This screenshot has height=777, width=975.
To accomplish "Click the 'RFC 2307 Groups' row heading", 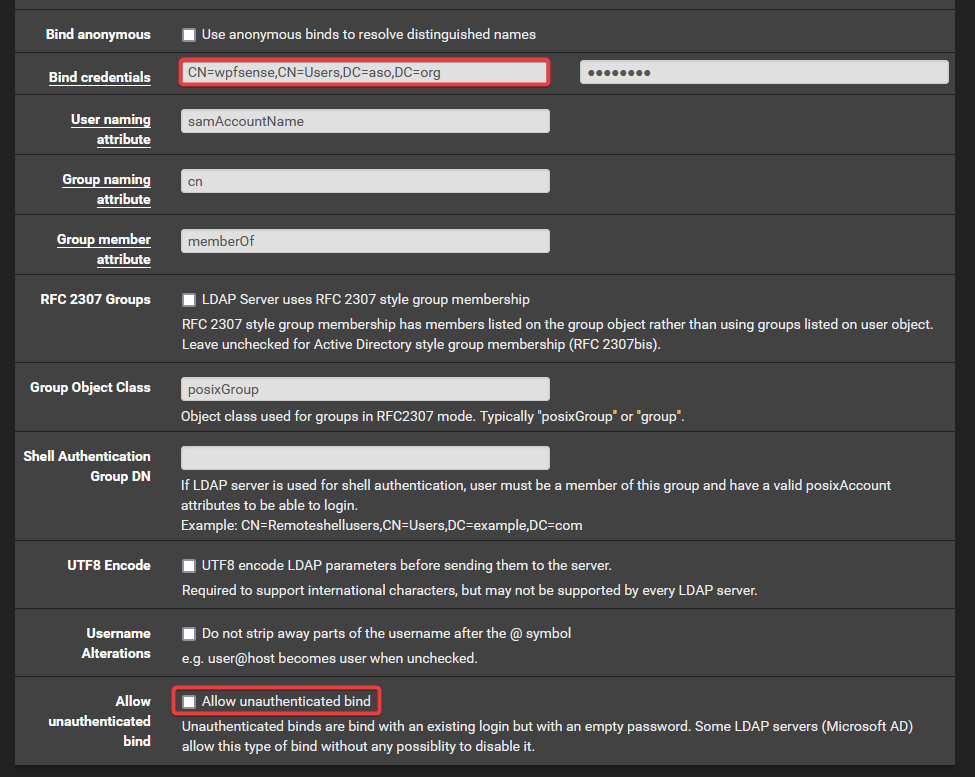I will [x=96, y=299].
